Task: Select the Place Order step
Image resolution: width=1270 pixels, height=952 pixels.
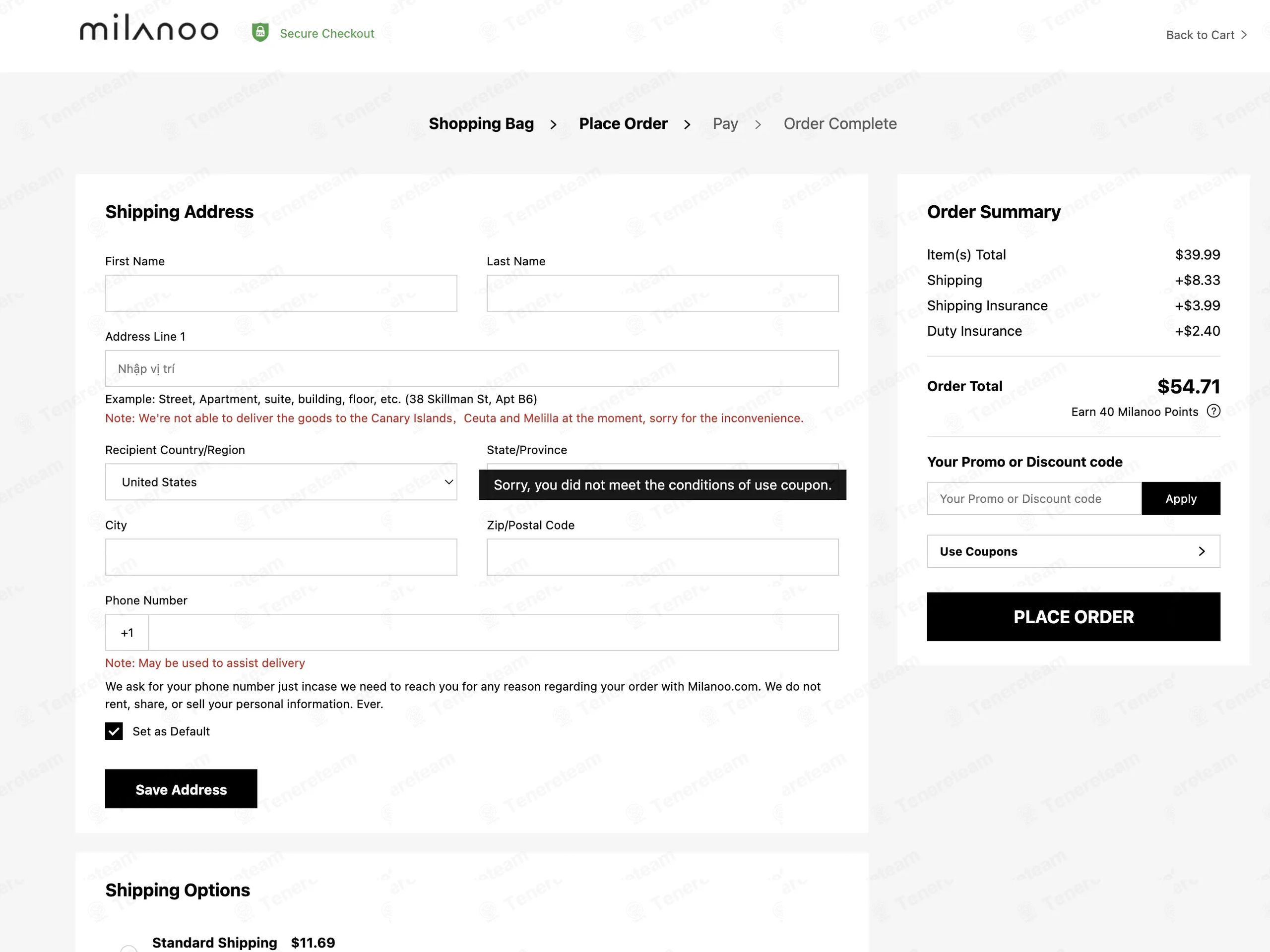Action: coord(623,124)
